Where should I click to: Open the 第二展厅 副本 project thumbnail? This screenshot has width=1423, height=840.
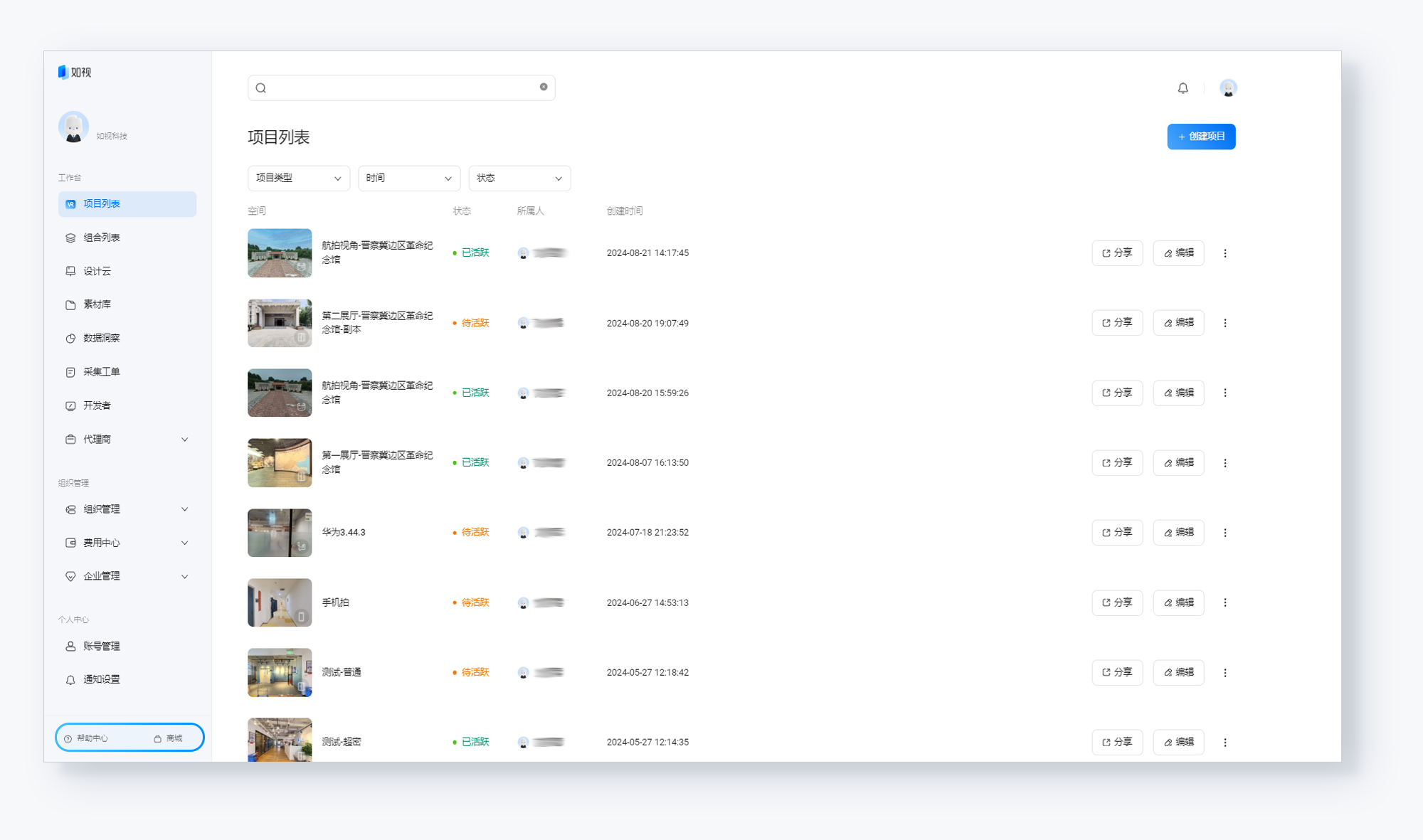pyautogui.click(x=280, y=323)
